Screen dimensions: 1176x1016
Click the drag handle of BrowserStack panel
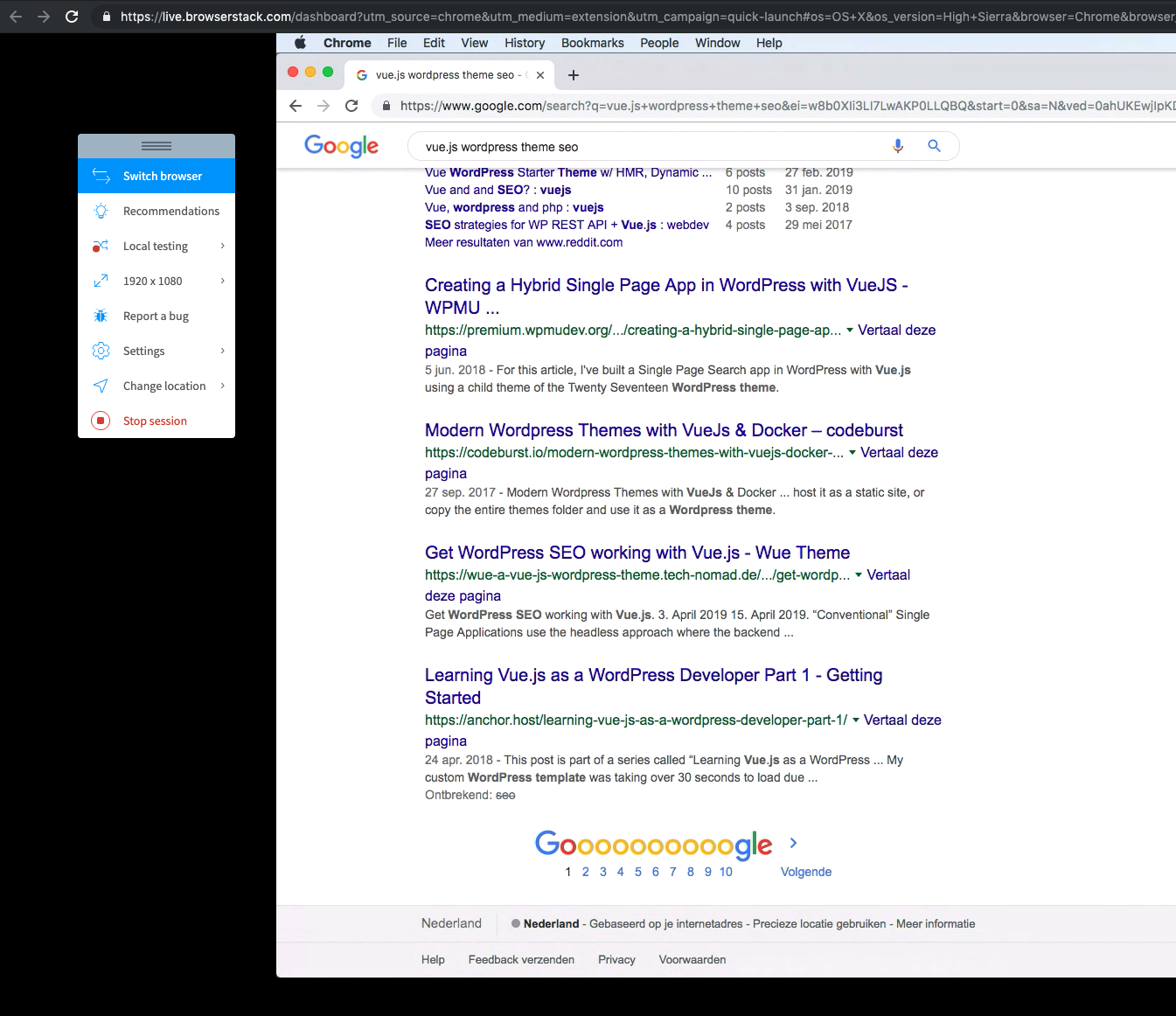(x=157, y=146)
